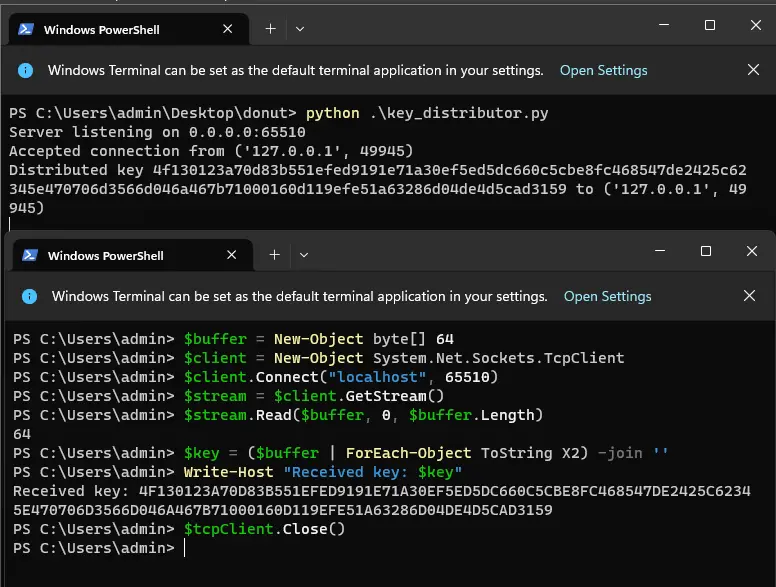The height and width of the screenshot is (587, 776).
Task: Minimize the client PowerShell window
Action: tap(658, 251)
